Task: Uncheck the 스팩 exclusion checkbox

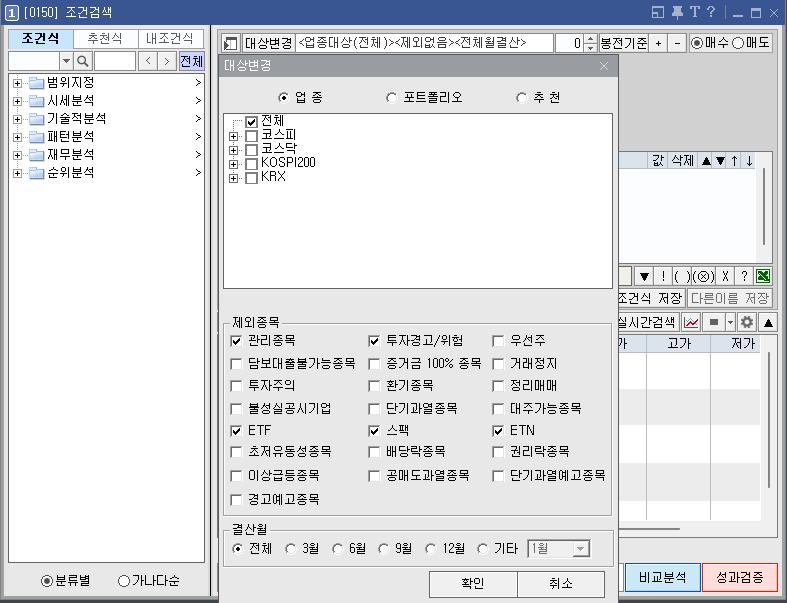Action: tap(374, 431)
